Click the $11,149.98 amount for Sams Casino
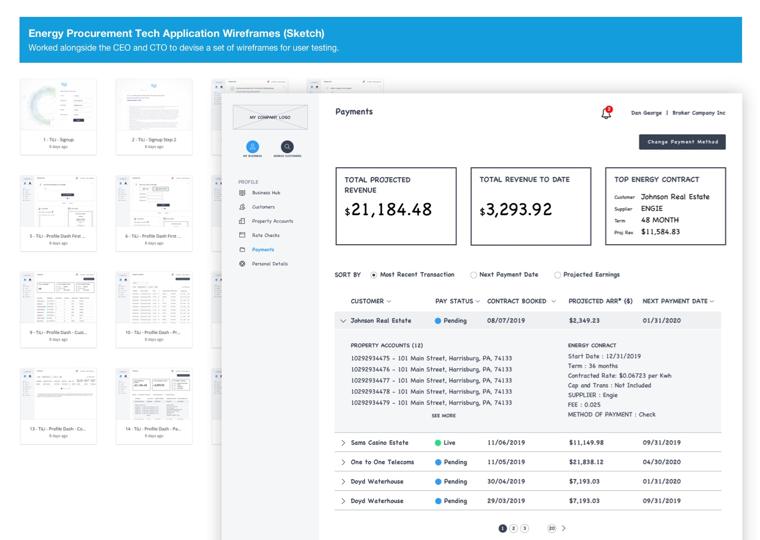 click(586, 443)
